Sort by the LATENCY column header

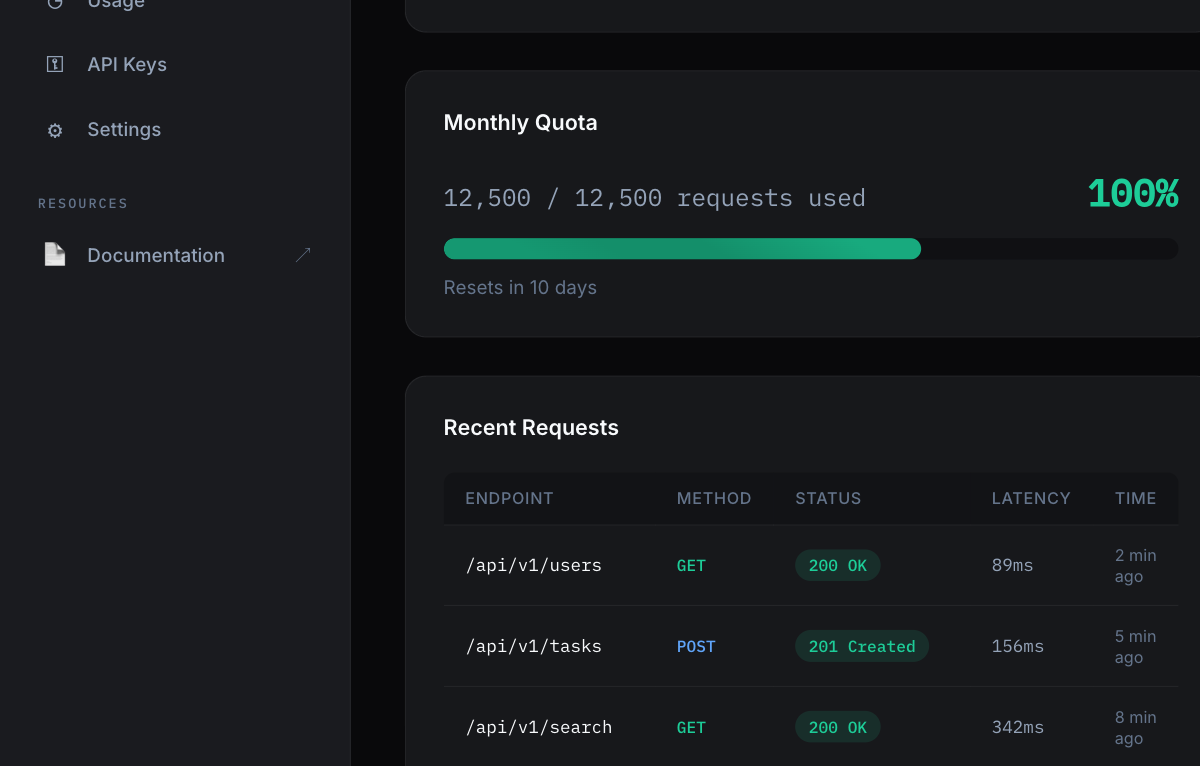point(1031,498)
